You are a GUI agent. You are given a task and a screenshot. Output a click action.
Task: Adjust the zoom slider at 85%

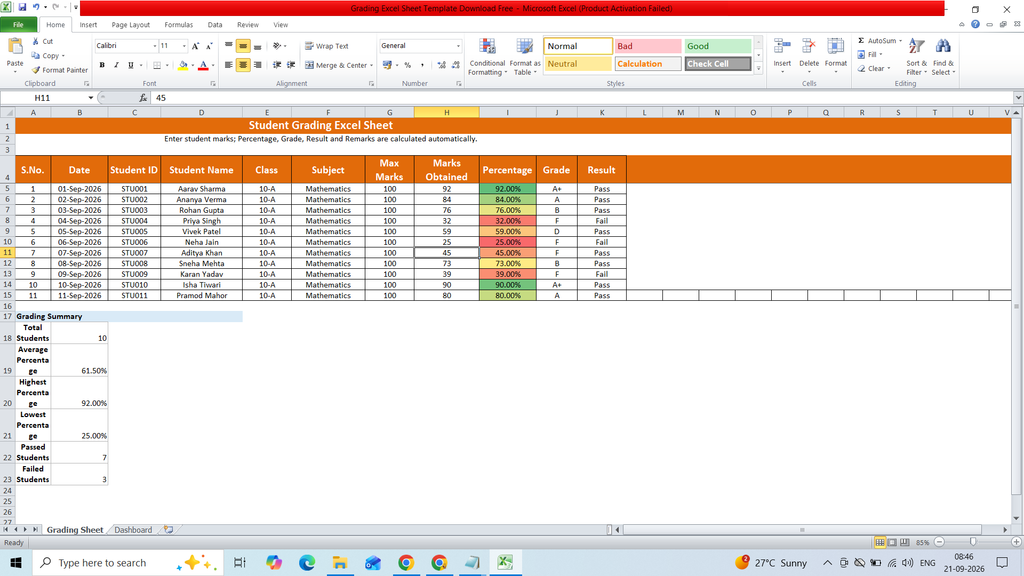tap(973, 542)
